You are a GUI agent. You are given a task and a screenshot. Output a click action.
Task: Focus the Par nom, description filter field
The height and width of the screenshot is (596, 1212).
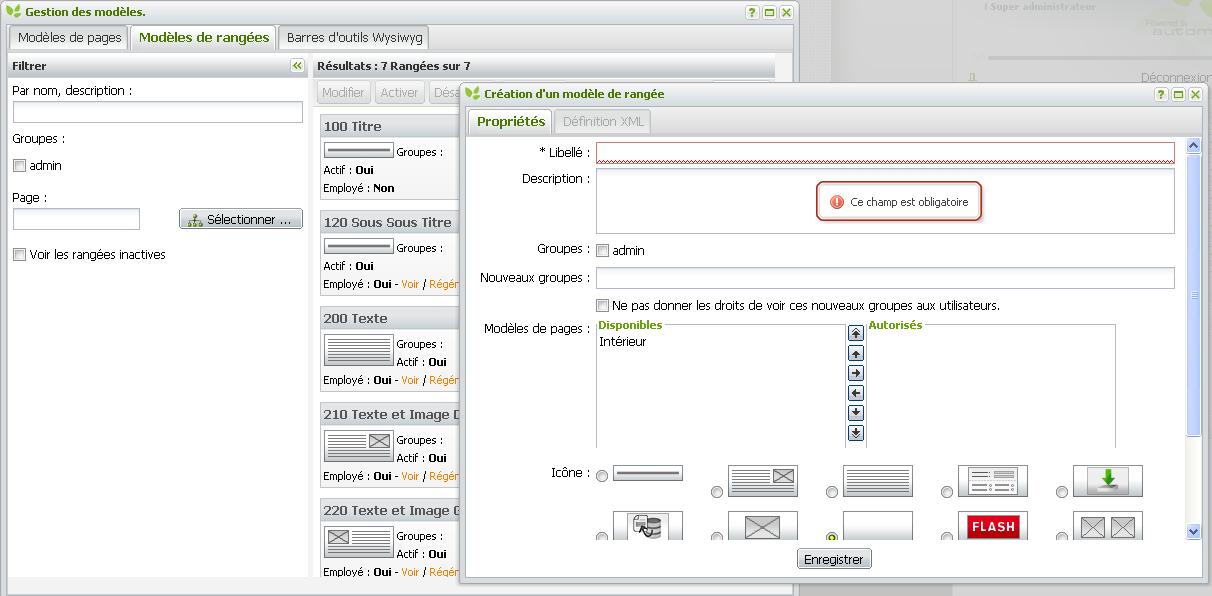pos(158,112)
